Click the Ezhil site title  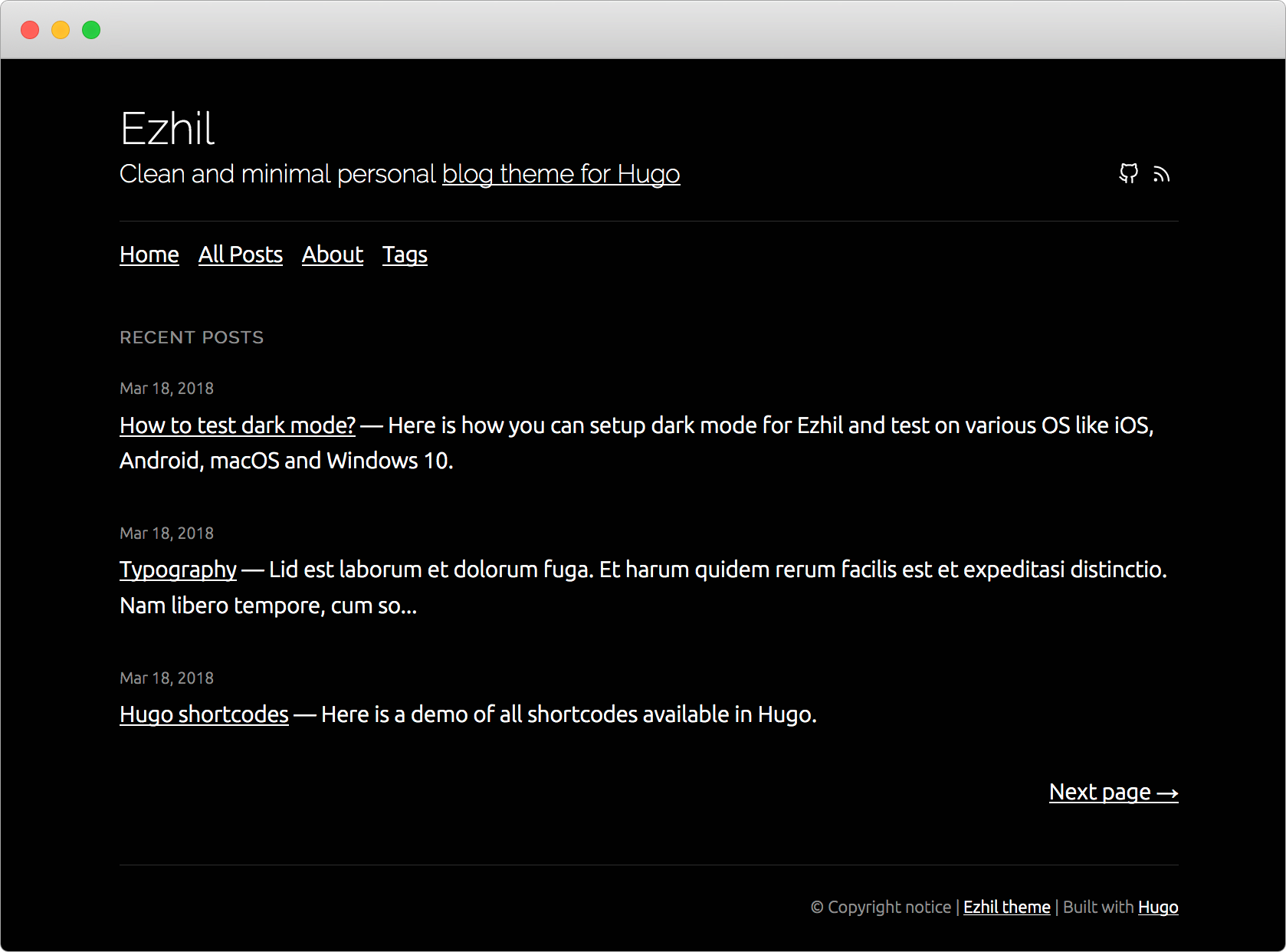point(168,128)
